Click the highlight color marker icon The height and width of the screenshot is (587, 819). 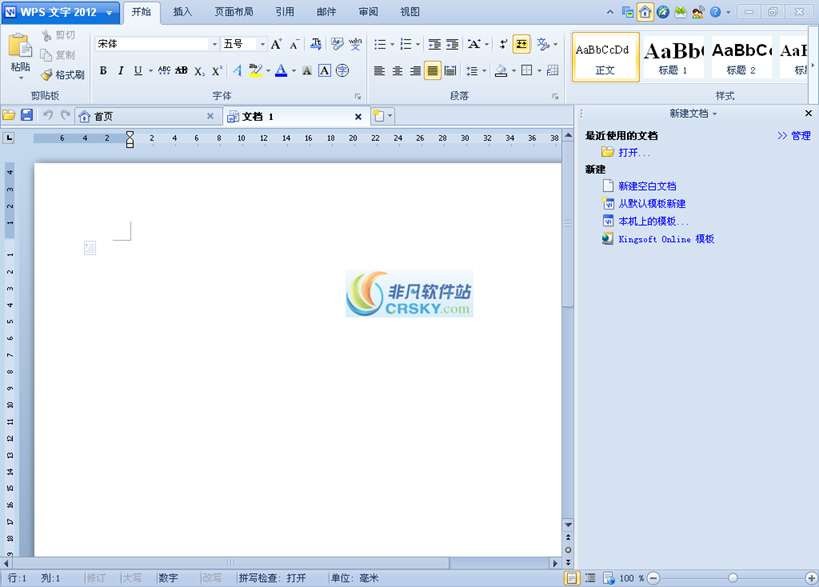click(x=255, y=71)
